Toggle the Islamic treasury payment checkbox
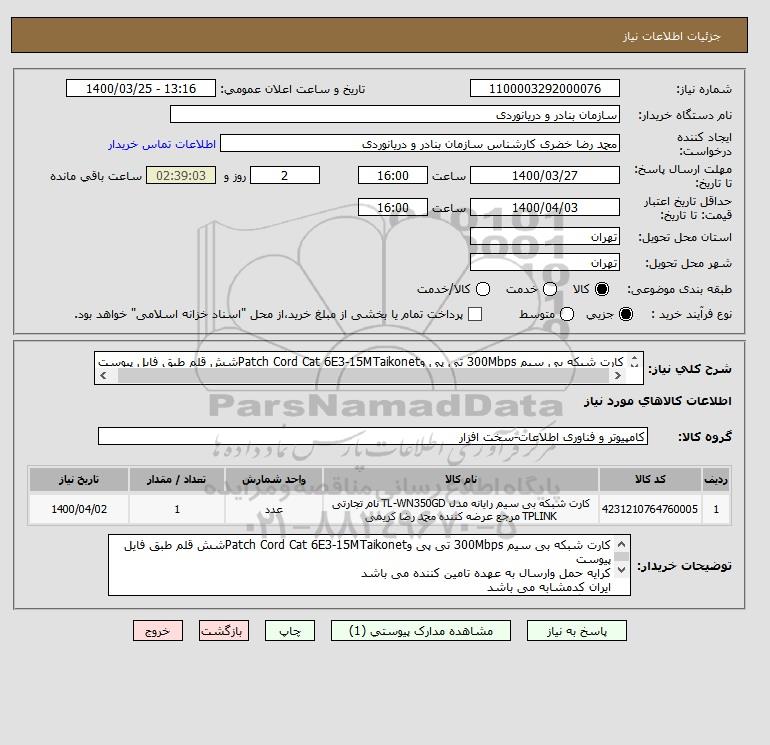Image resolution: width=770 pixels, height=745 pixels. (475, 314)
